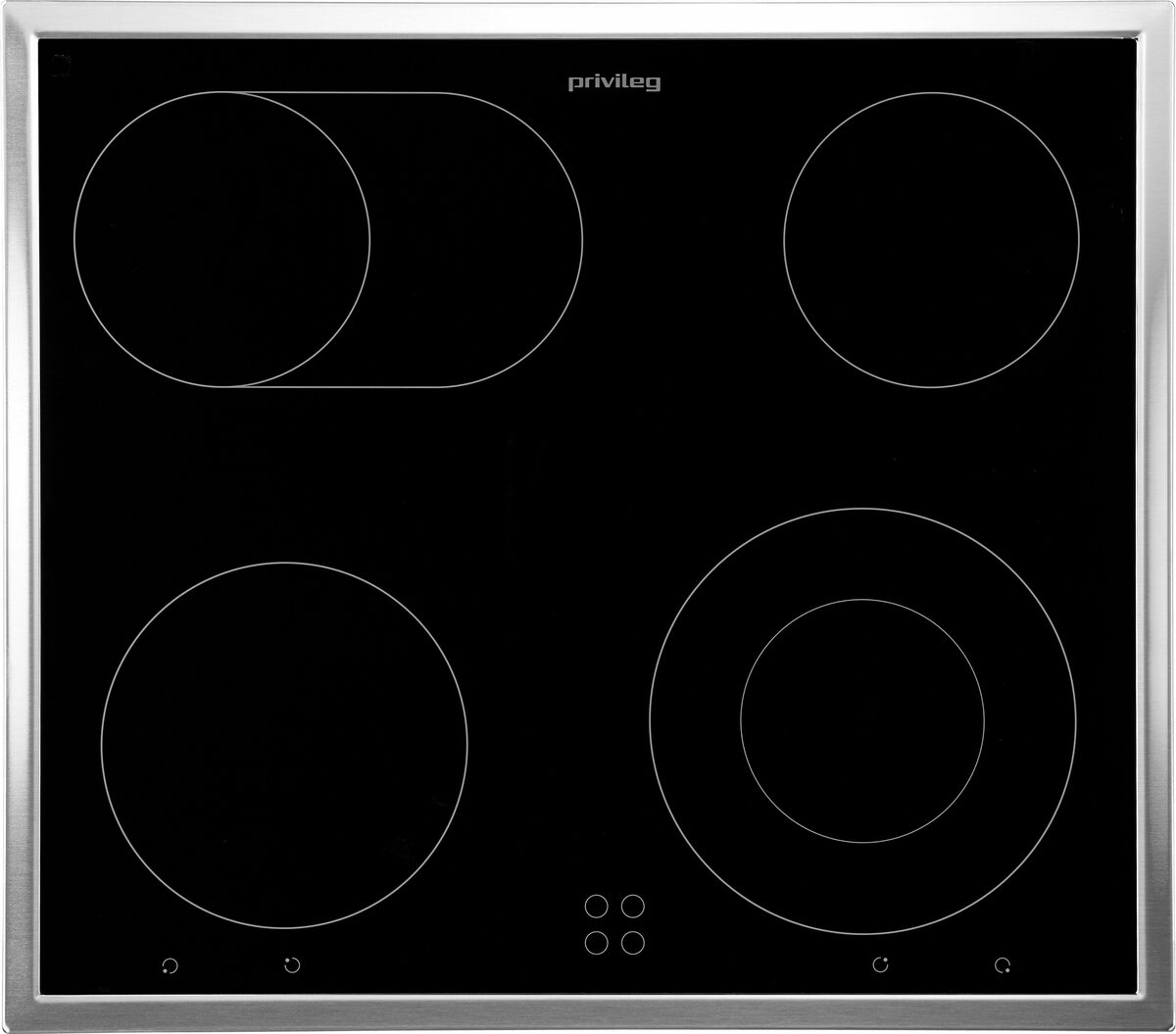Tap the round part of the top-left cooking zone
This screenshot has height=1034, width=1176.
click(x=221, y=239)
